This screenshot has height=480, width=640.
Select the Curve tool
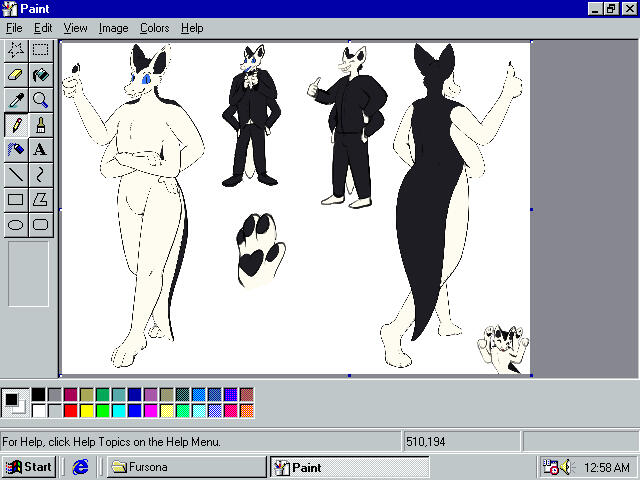pos(40,175)
